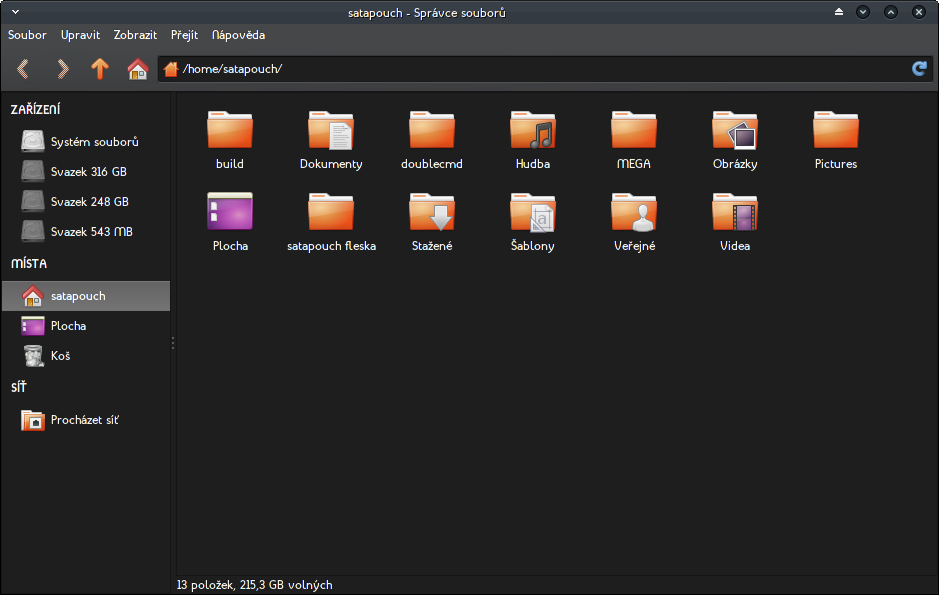Select the Obrázky folder icon
939x595 pixels.
tap(735, 130)
